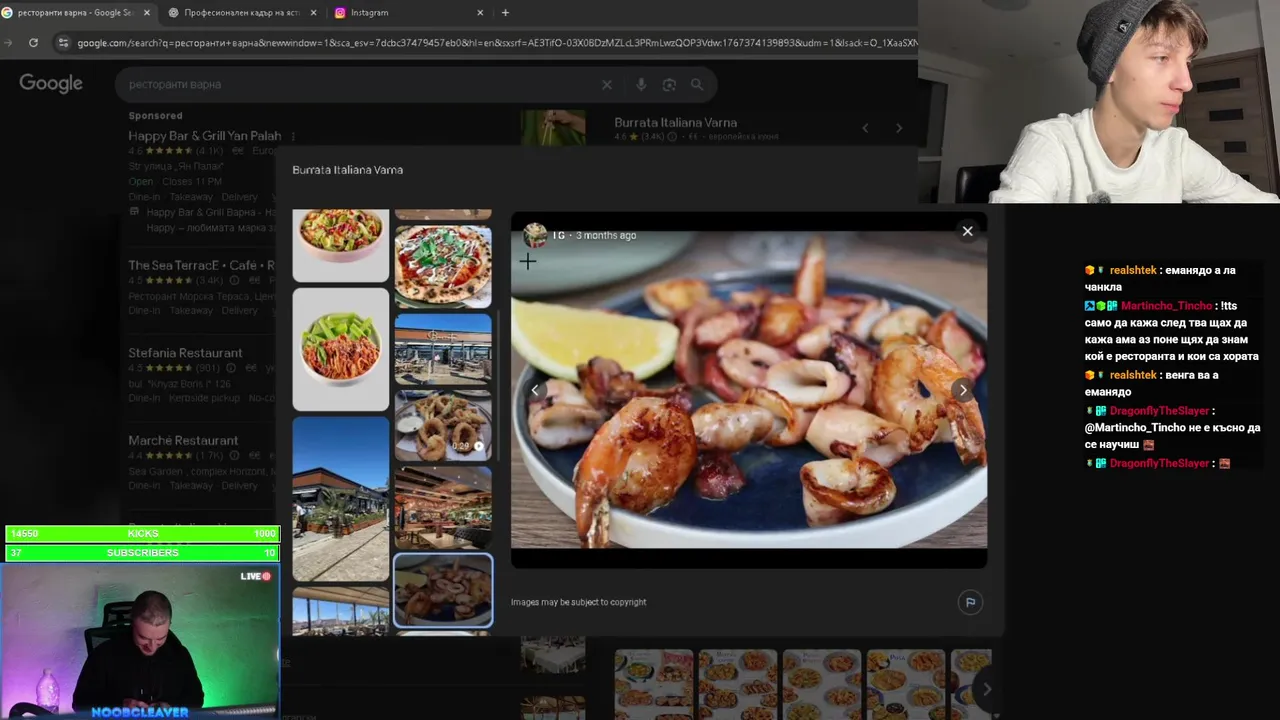
Task: Open the restaurant exterior terrace thumbnail
Action: point(443,349)
